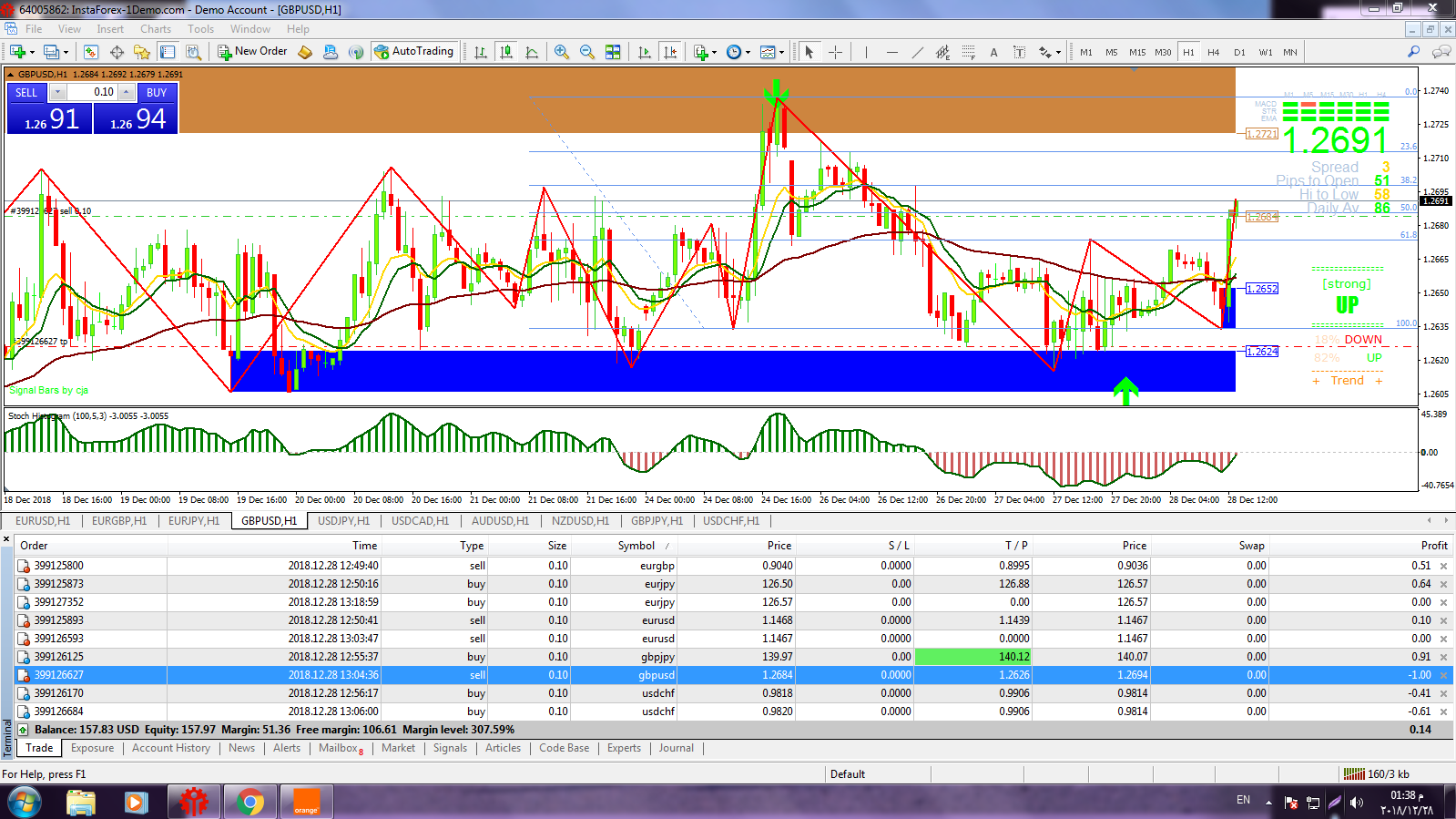
Task: Click the SELL one-click trading button
Action: 50,108
